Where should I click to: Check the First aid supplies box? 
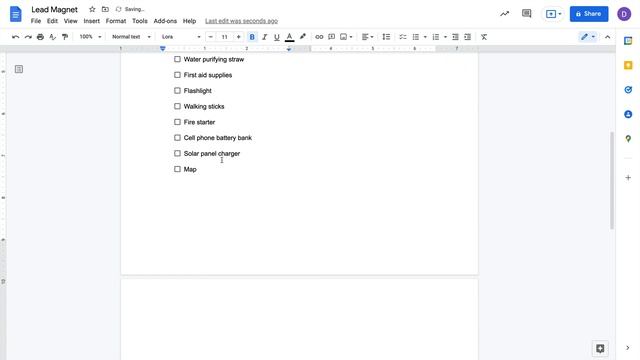pyautogui.click(x=177, y=75)
